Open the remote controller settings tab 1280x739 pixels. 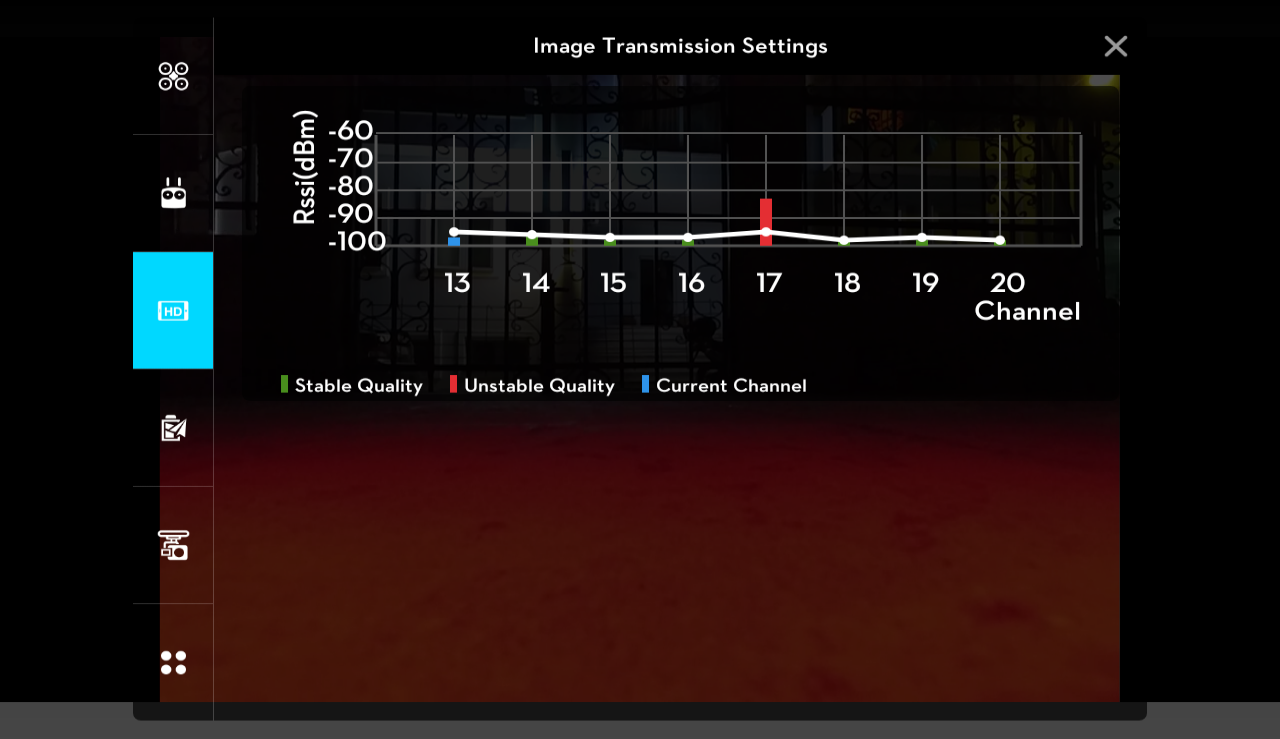pos(173,193)
